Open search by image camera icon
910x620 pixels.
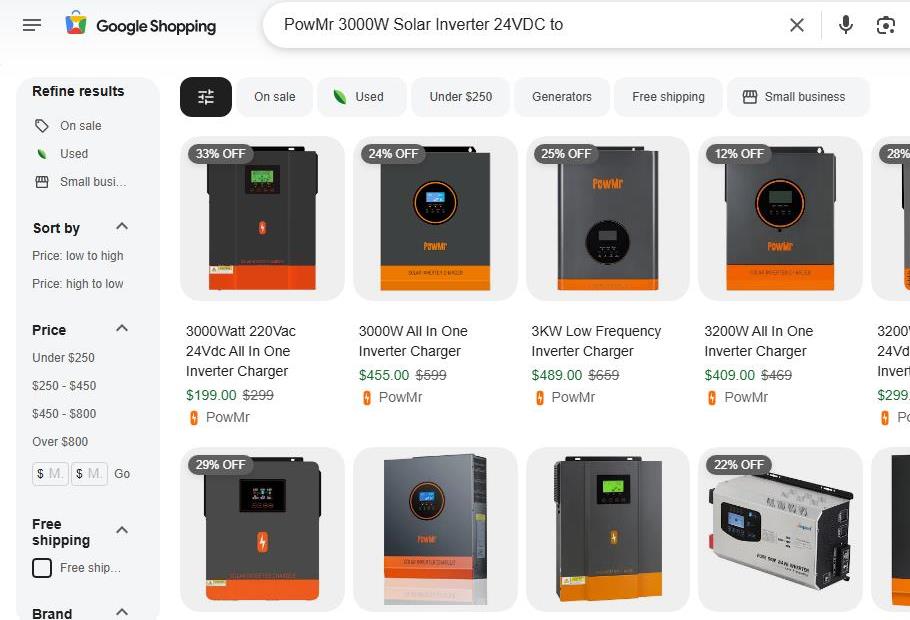(885, 25)
